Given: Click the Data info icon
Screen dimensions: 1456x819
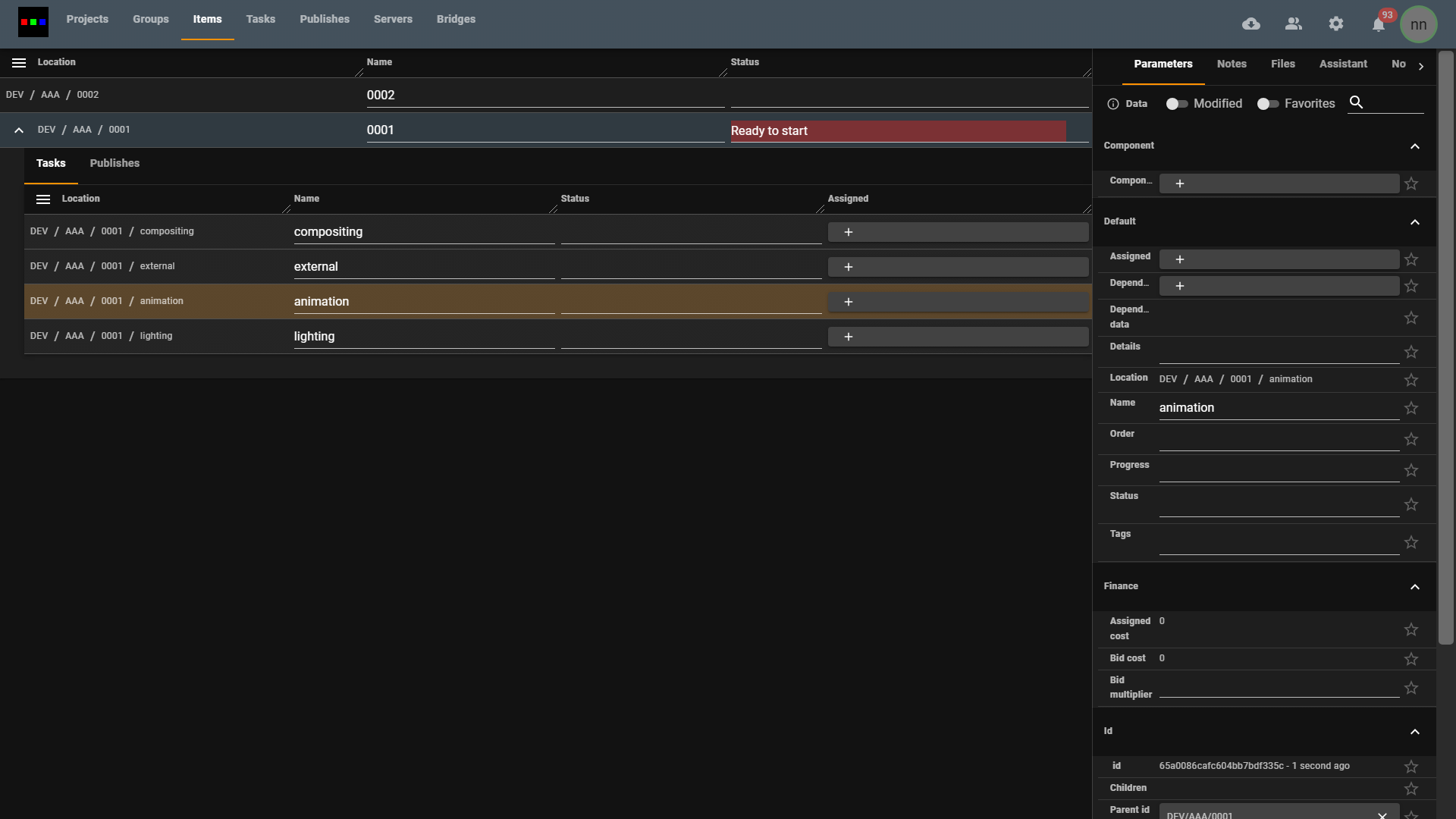Looking at the screenshot, I should point(1113,104).
